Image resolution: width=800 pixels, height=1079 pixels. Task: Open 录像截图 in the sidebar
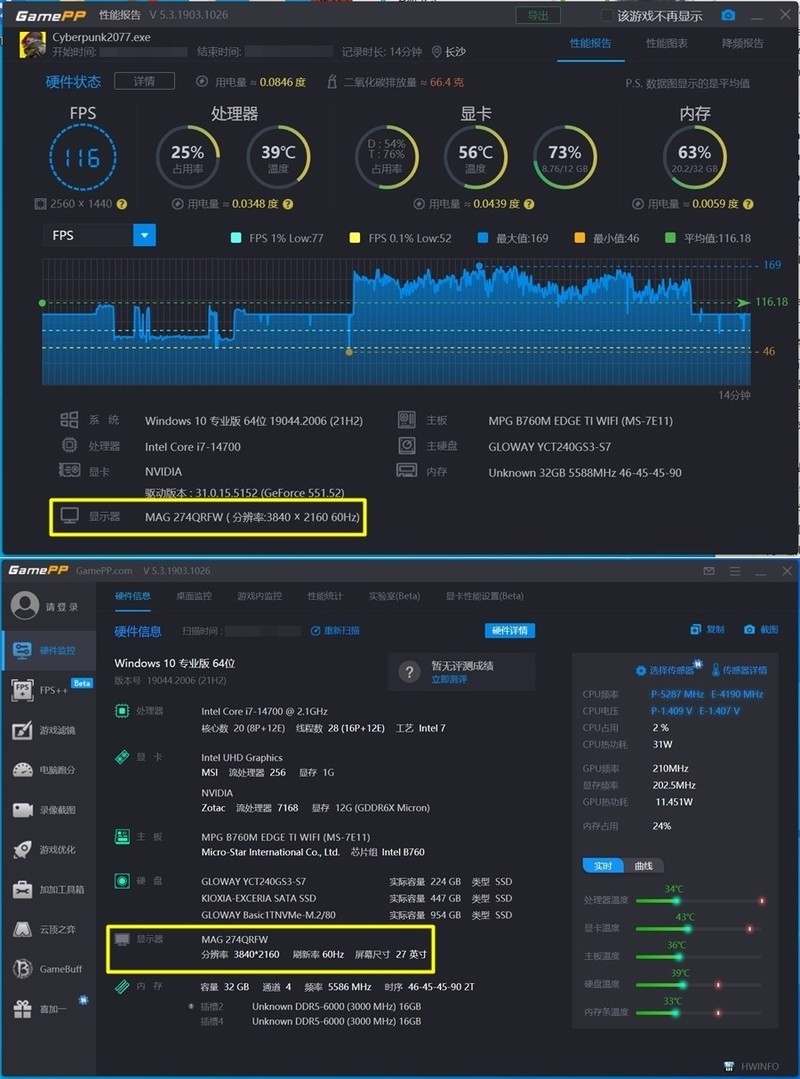[48, 810]
